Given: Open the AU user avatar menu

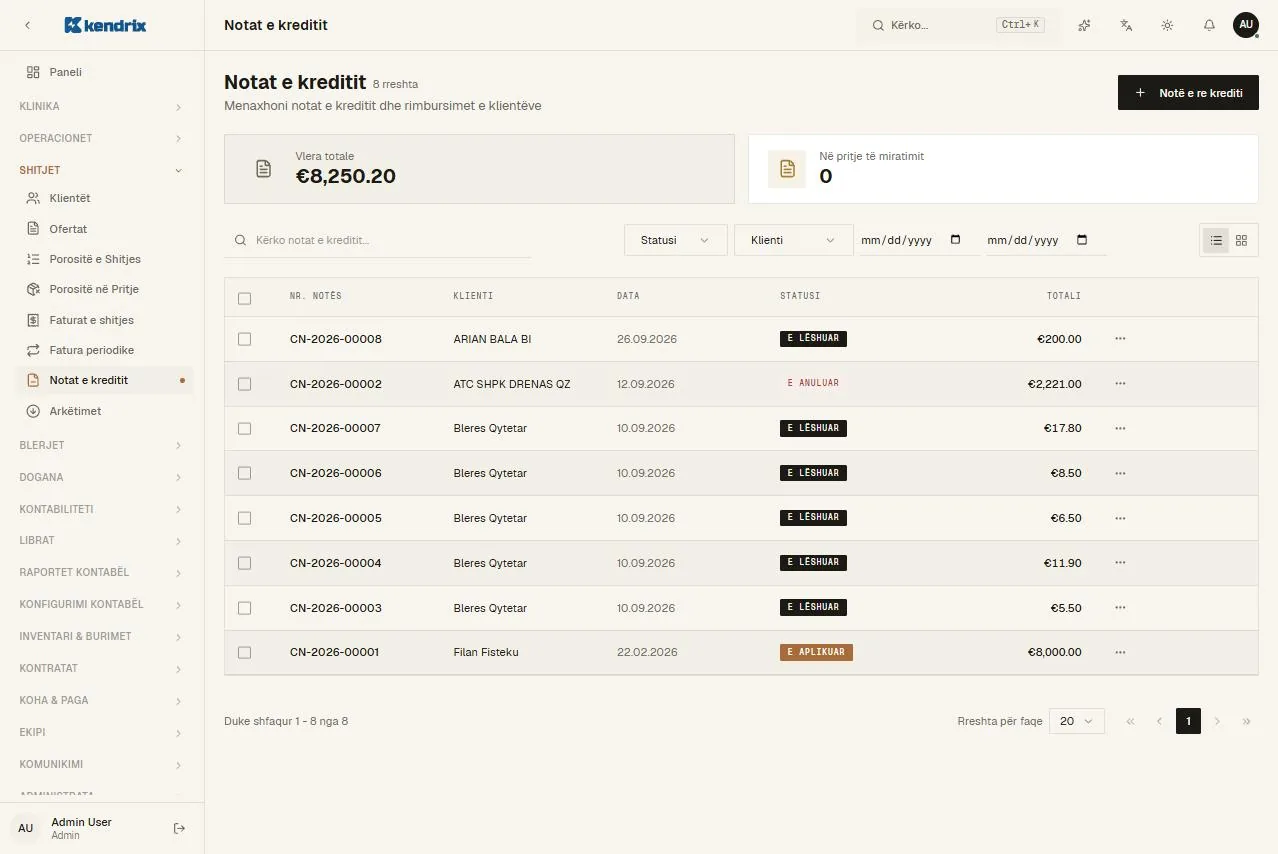Looking at the screenshot, I should tap(1245, 25).
